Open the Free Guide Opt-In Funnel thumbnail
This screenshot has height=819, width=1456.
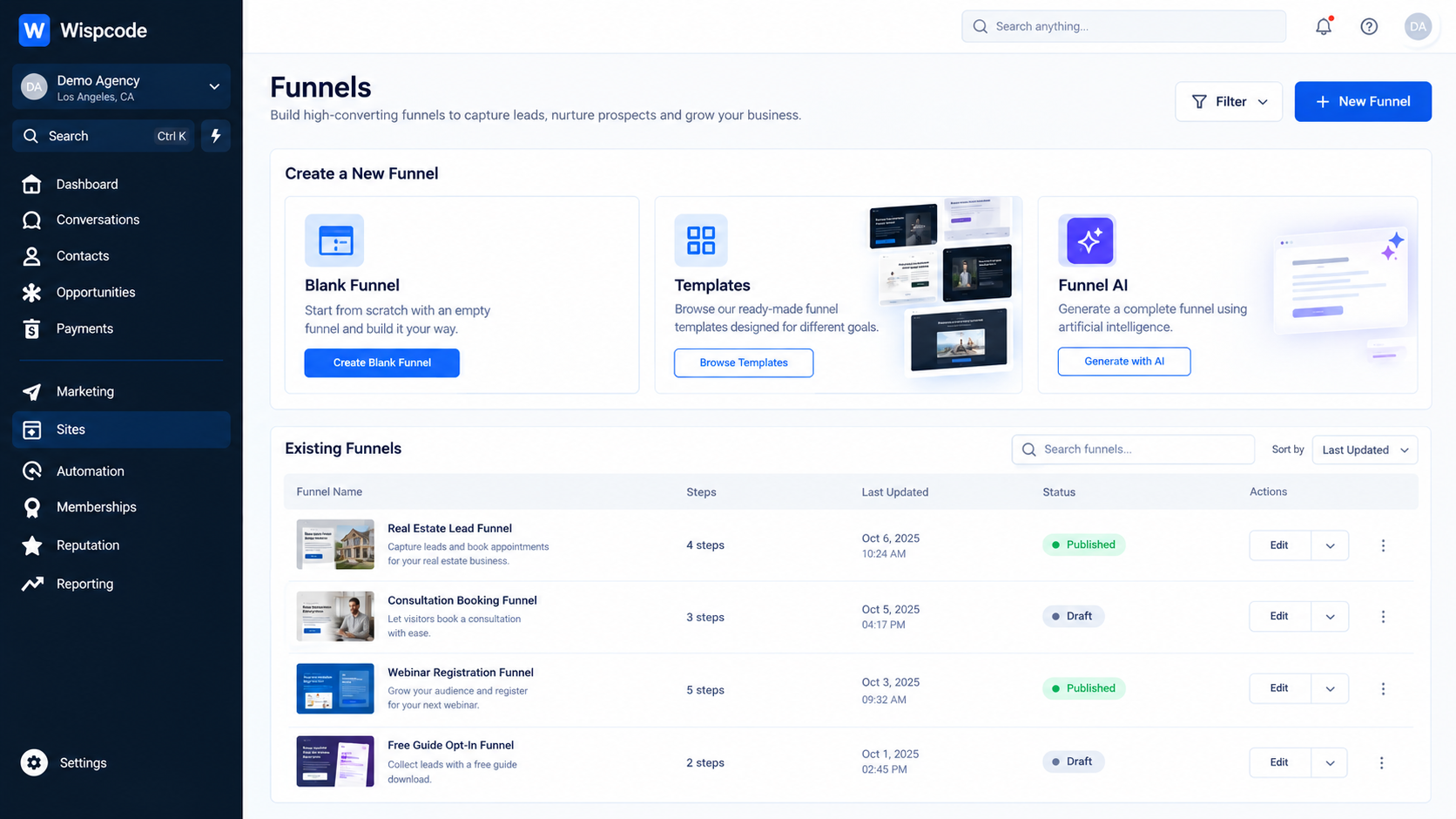click(335, 761)
